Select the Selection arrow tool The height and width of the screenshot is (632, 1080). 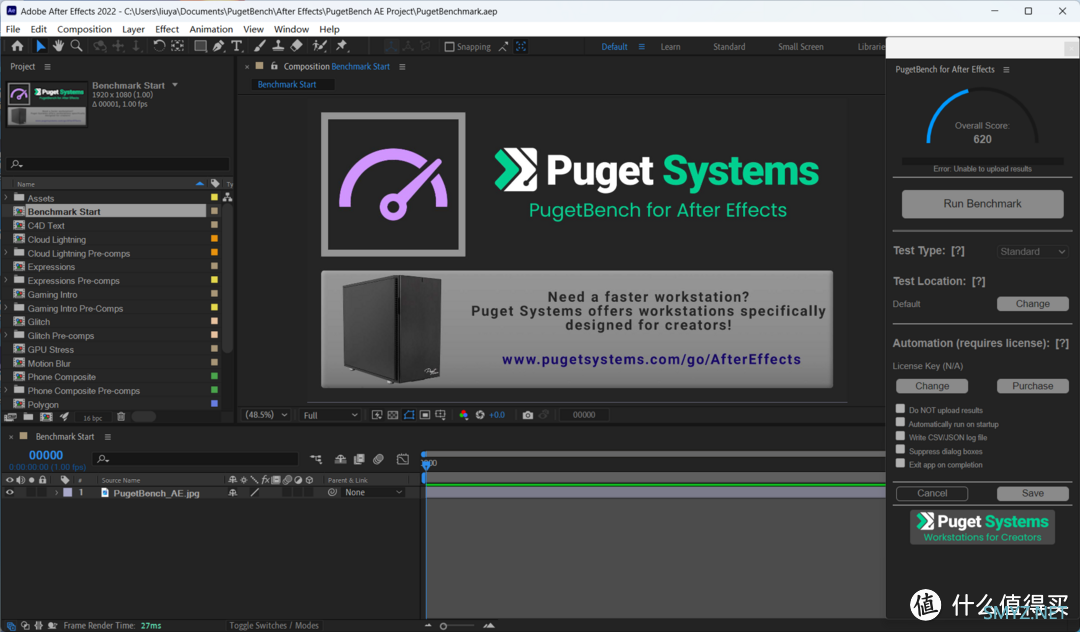pos(41,46)
